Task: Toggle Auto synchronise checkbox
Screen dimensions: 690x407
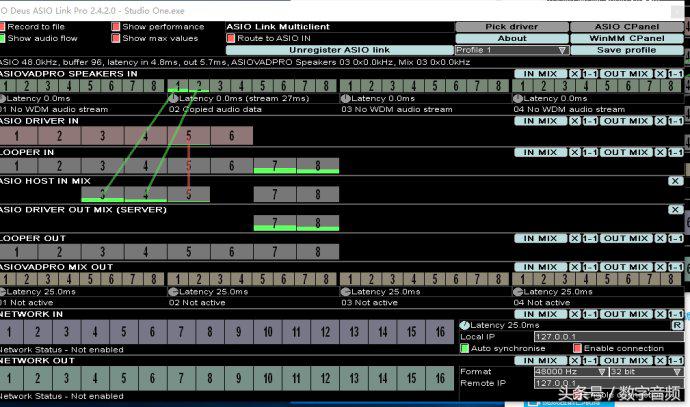Action: click(464, 348)
